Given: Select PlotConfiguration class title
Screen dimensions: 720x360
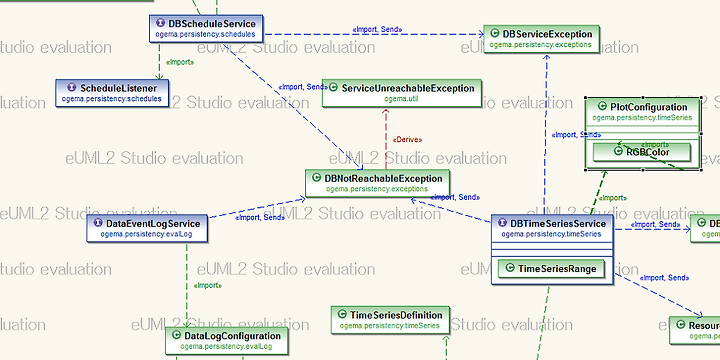Looking at the screenshot, I should click(x=649, y=107).
